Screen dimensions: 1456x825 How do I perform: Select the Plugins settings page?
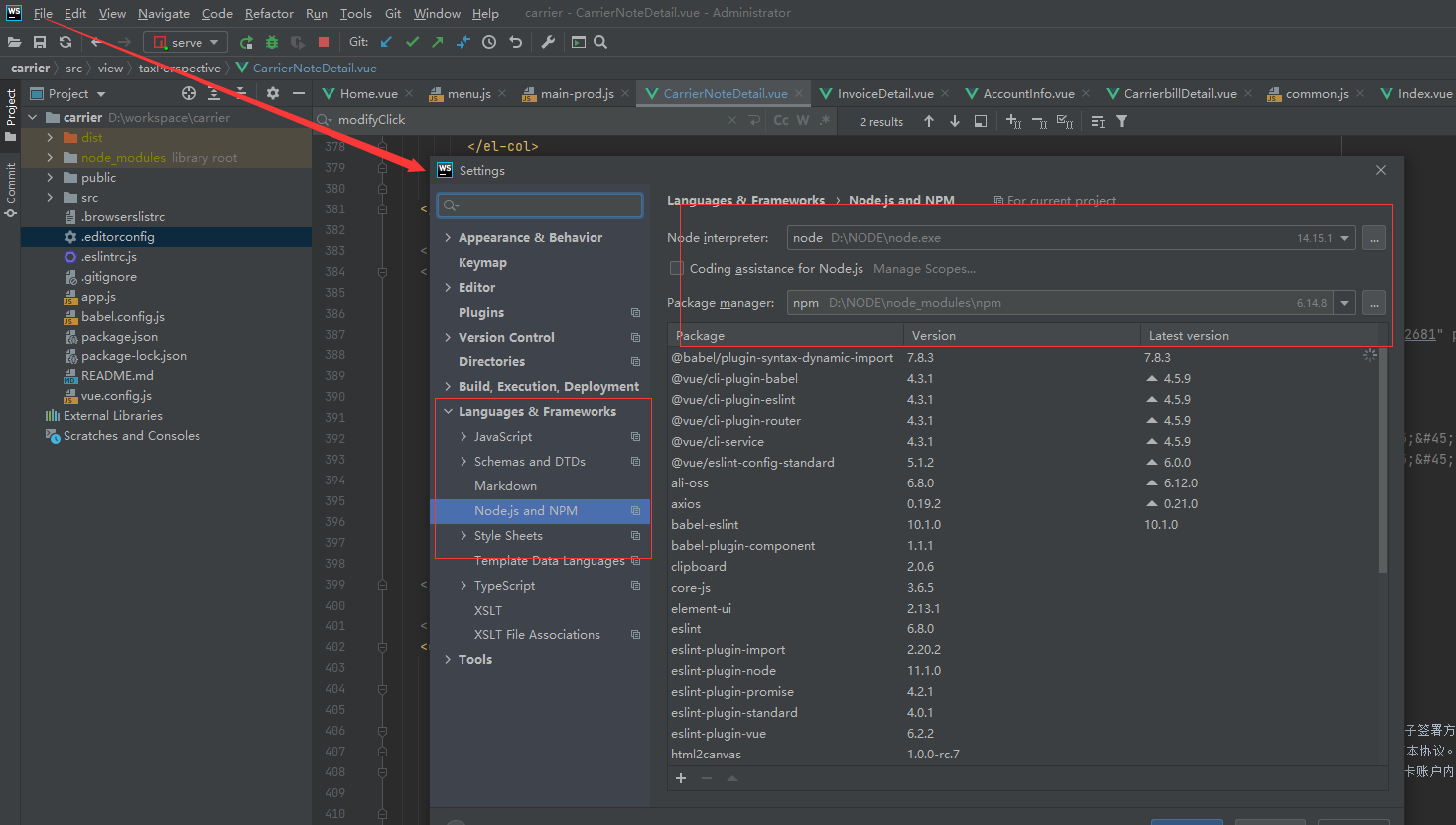tap(481, 313)
